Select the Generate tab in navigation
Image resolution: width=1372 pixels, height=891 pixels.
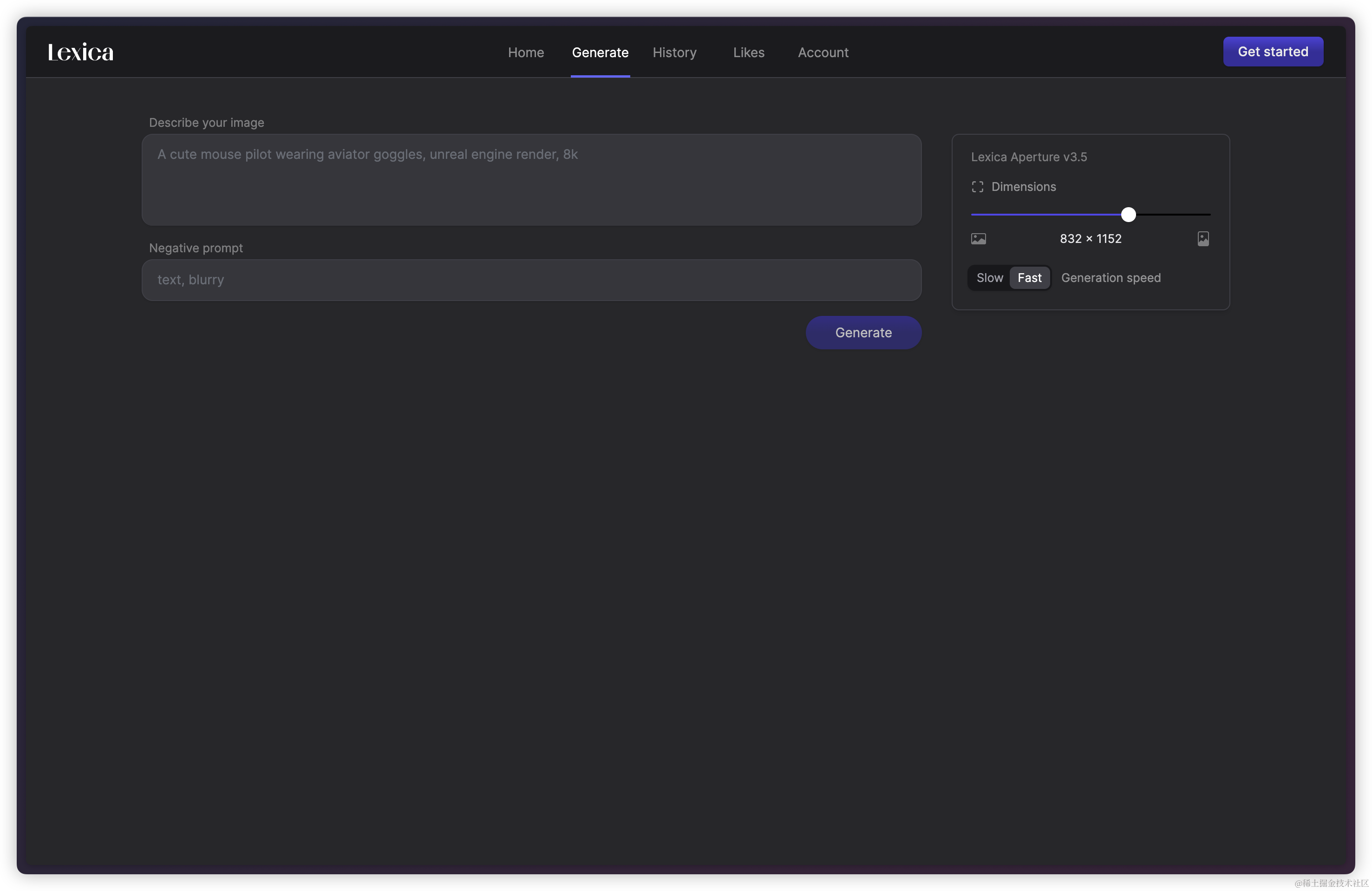(x=600, y=52)
